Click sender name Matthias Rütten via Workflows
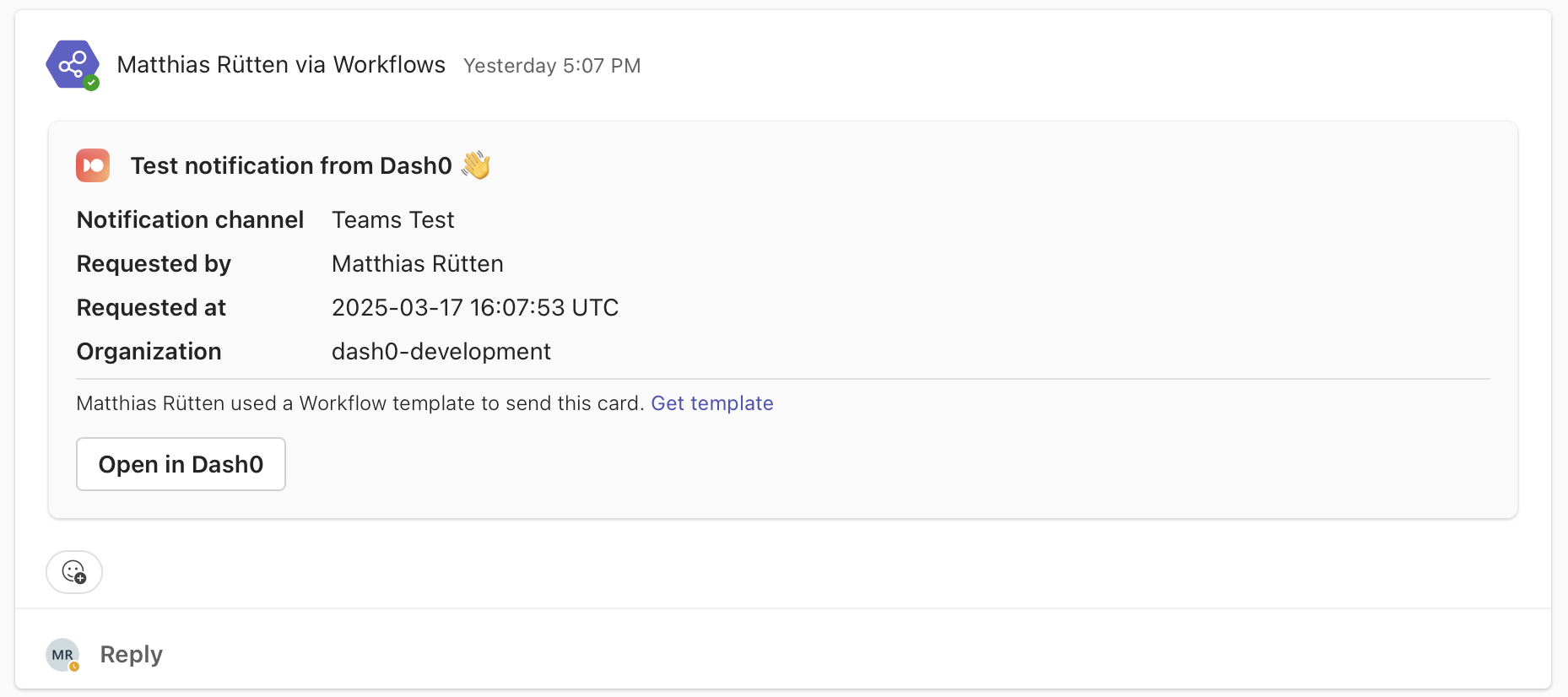The width and height of the screenshot is (1568, 697). pyautogui.click(x=281, y=65)
